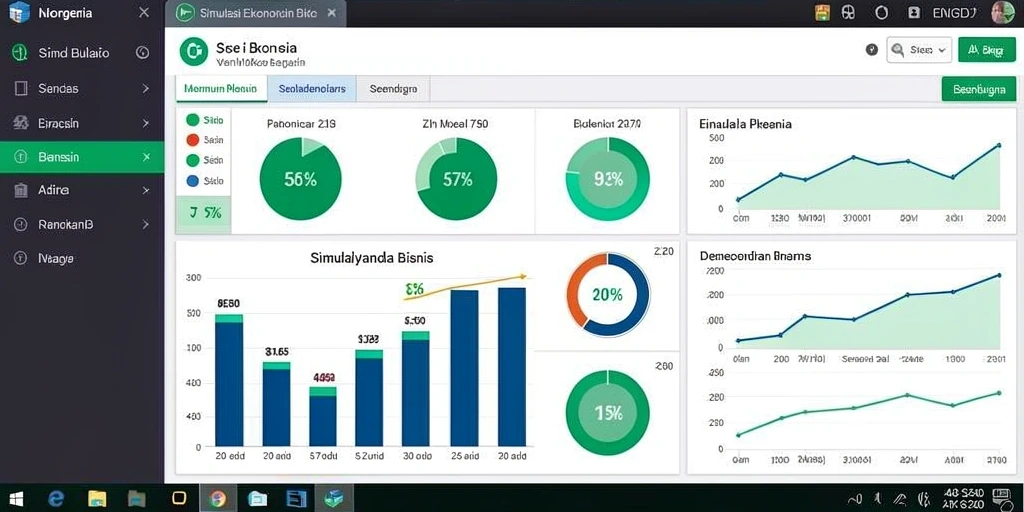Click the green Beanbugna button
The height and width of the screenshot is (512, 1024).
pyautogui.click(x=979, y=89)
